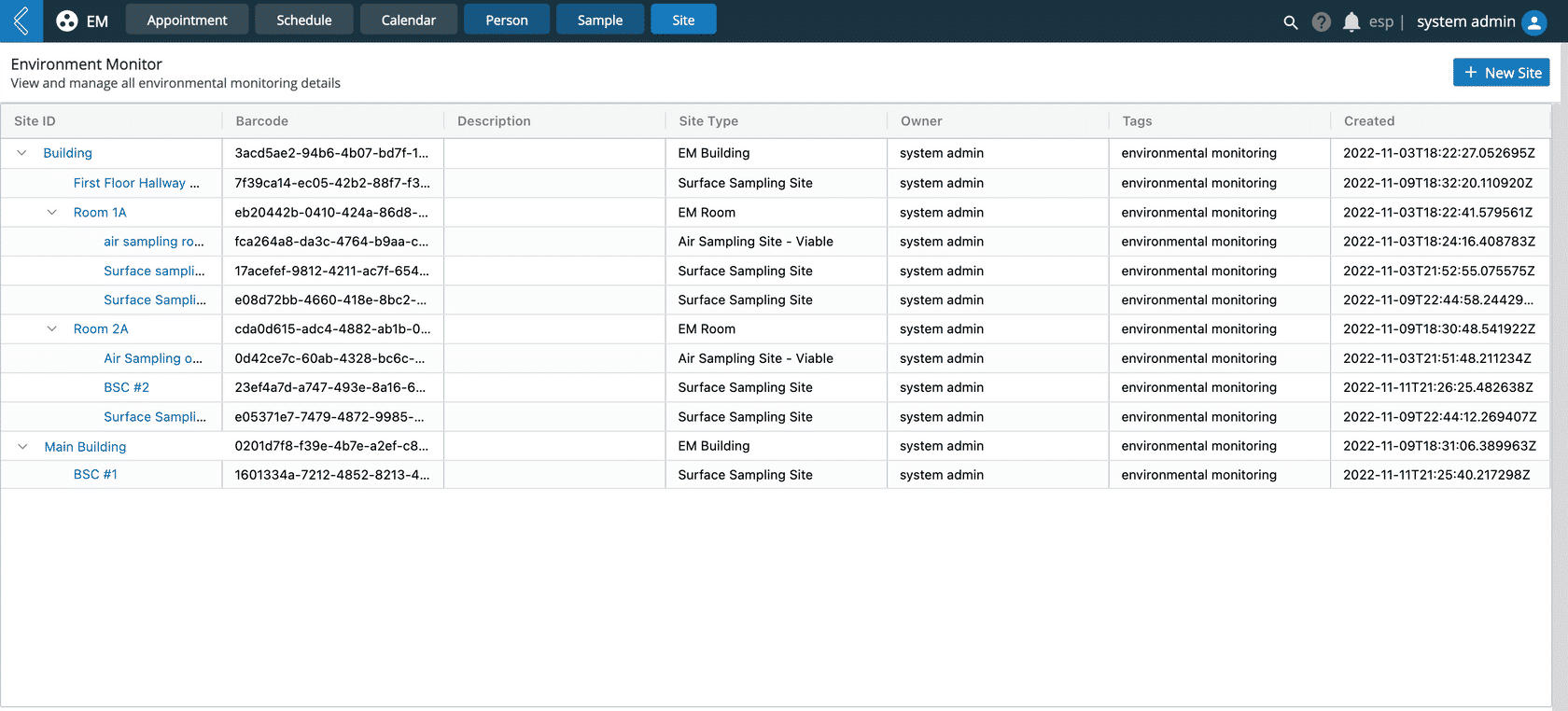Go to the Appointment tab
The width and height of the screenshot is (1568, 711).
187,20
